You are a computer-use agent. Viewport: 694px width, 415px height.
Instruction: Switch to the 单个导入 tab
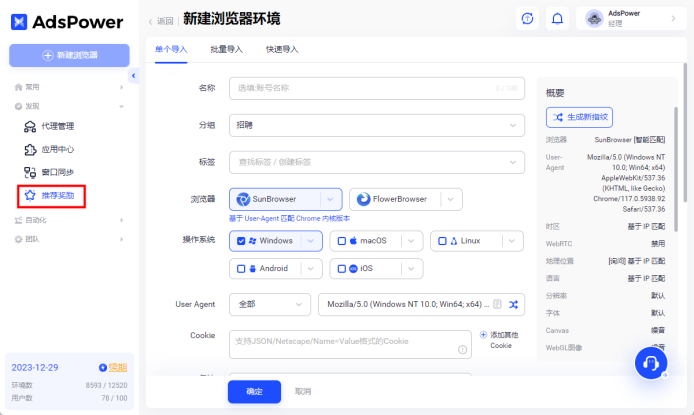[x=171, y=49]
